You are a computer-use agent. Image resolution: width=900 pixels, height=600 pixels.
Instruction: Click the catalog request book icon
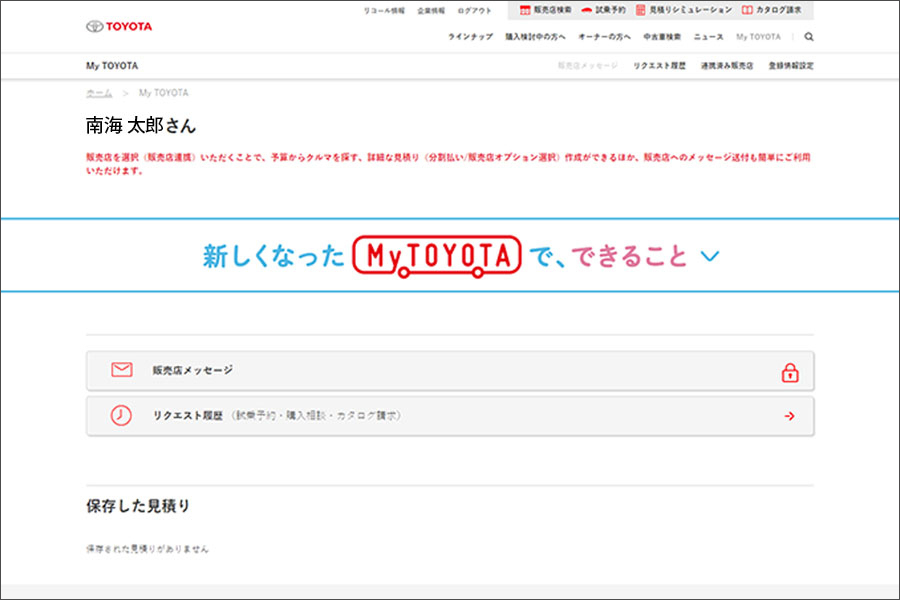point(747,10)
